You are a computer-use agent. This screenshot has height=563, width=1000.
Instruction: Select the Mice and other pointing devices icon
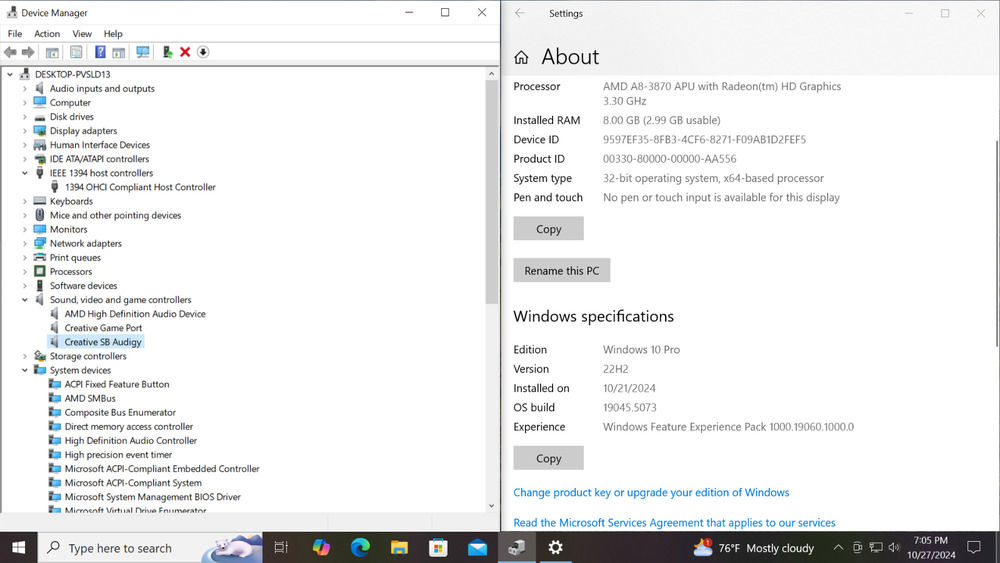click(x=40, y=215)
